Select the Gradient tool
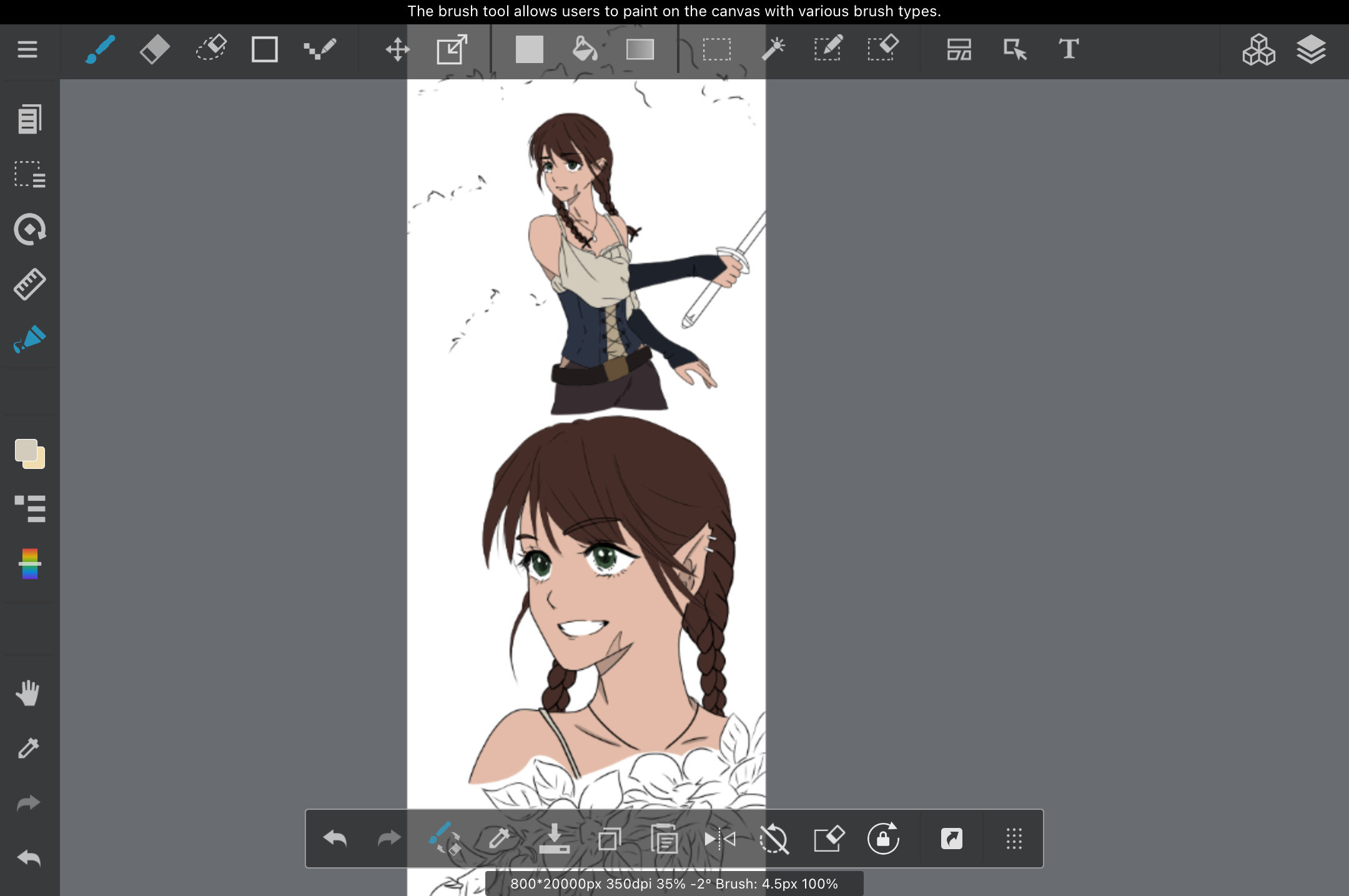The image size is (1349, 896). click(640, 49)
